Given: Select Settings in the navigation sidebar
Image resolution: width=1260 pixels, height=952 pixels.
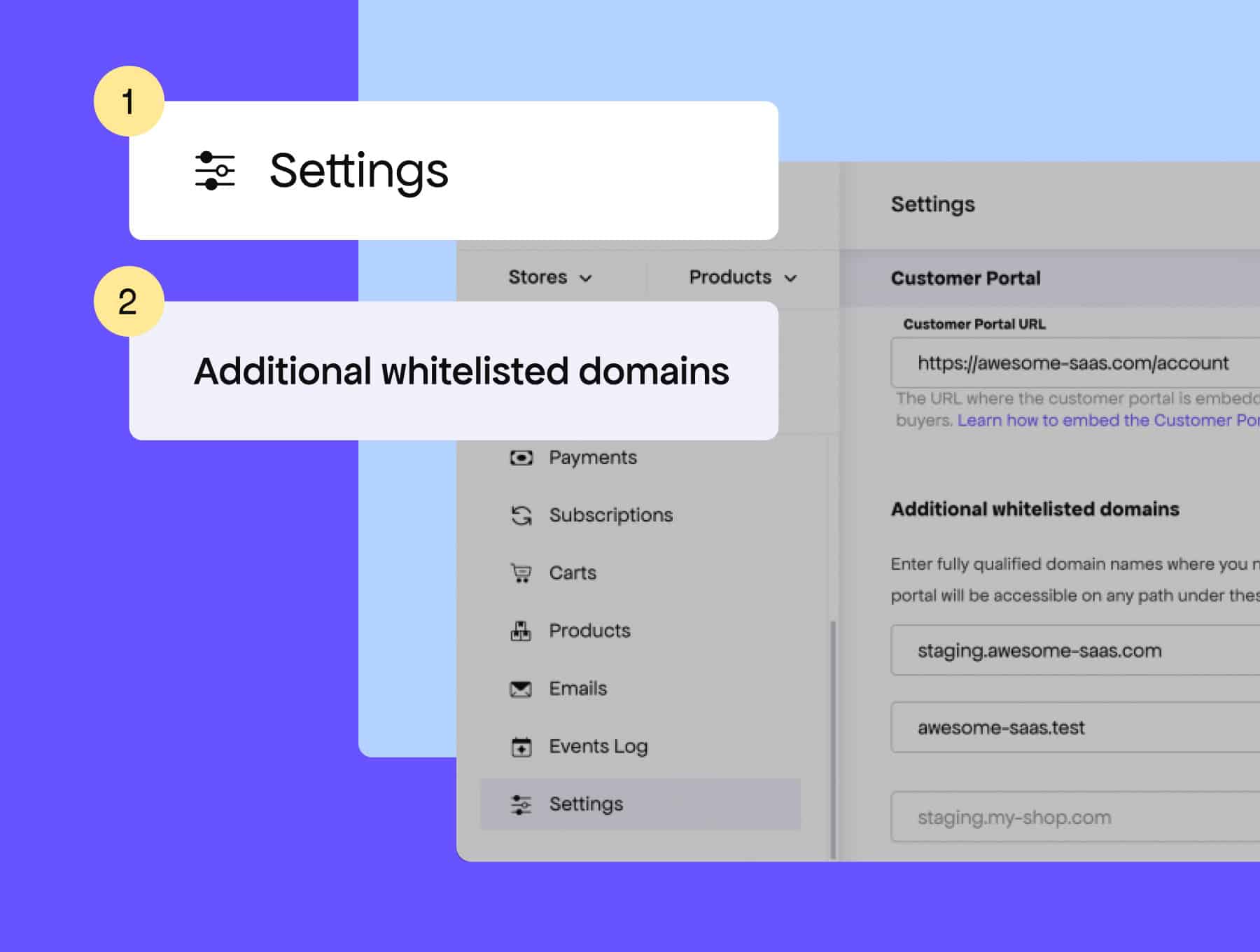Looking at the screenshot, I should pos(587,804).
